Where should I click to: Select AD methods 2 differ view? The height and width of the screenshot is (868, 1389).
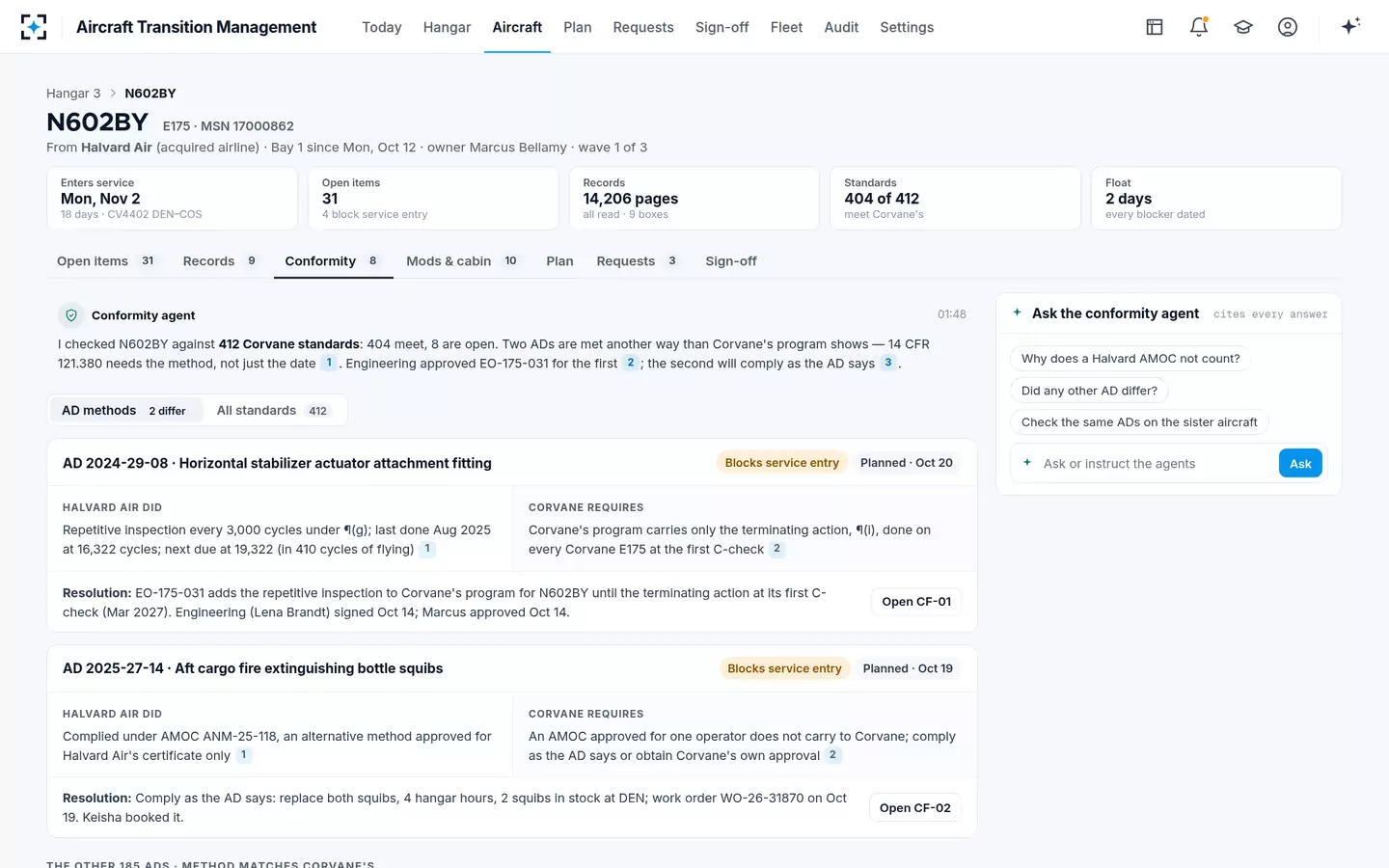pos(125,410)
